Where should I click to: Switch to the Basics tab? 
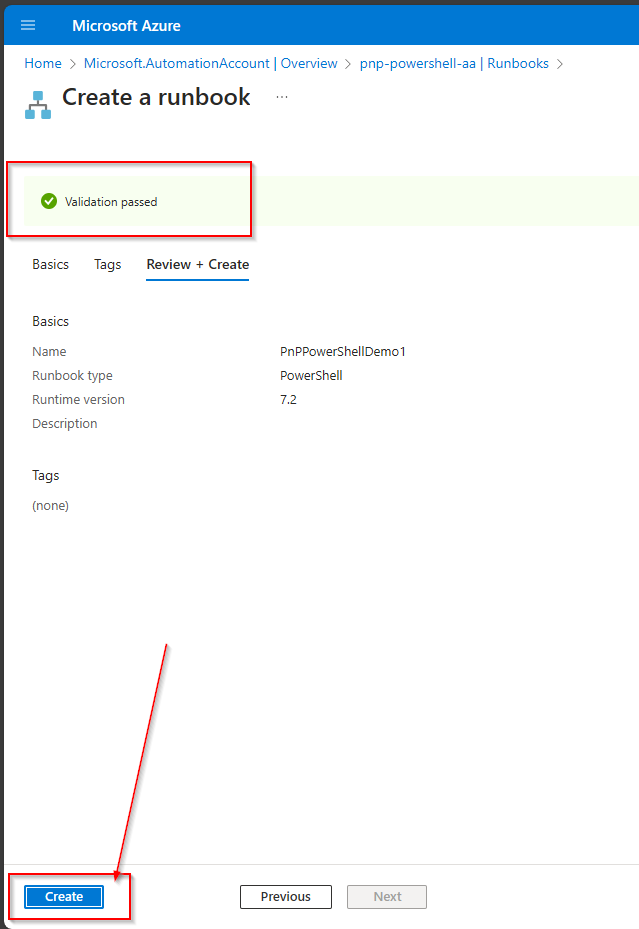[50, 264]
